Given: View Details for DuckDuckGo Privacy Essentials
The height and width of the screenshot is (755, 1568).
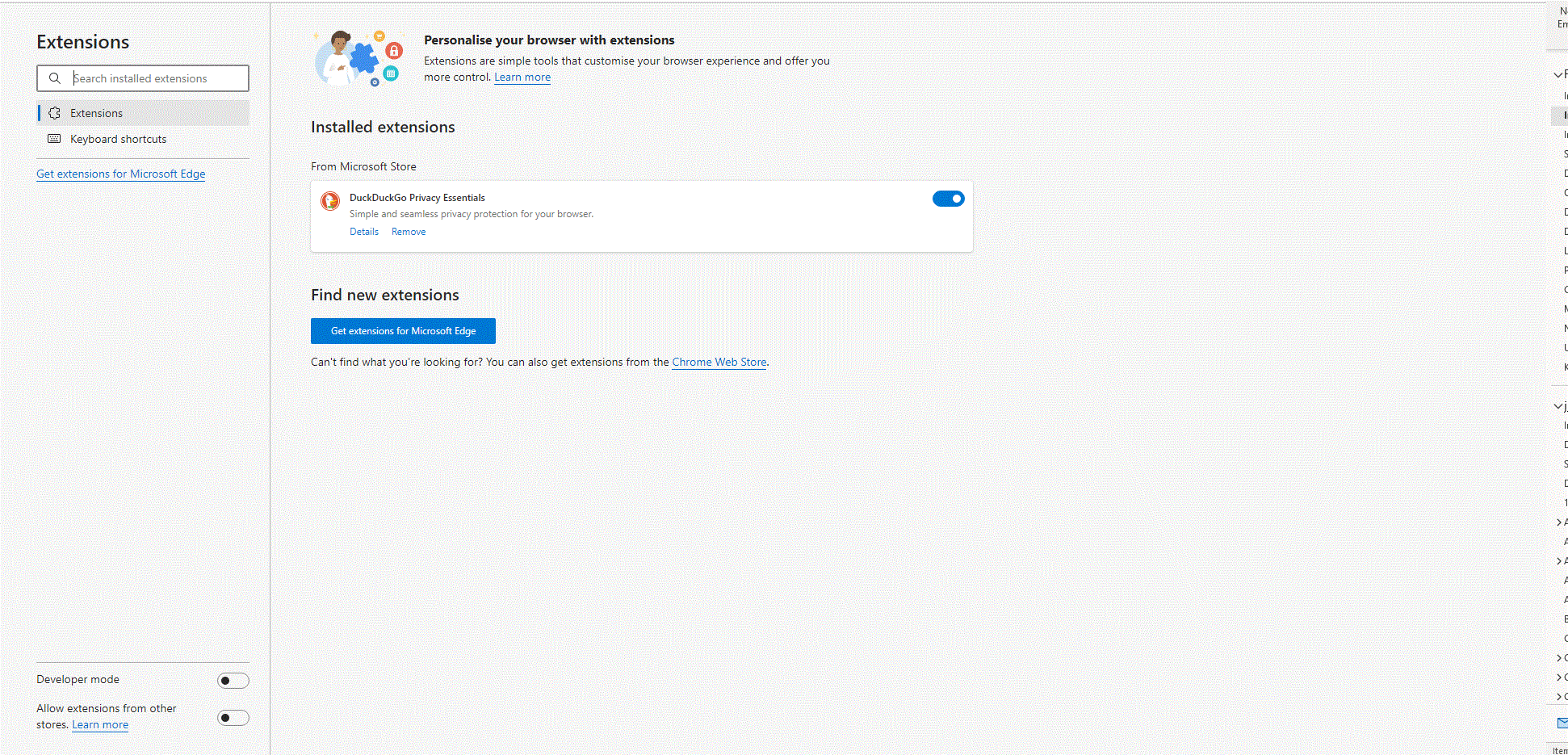Looking at the screenshot, I should pyautogui.click(x=364, y=232).
